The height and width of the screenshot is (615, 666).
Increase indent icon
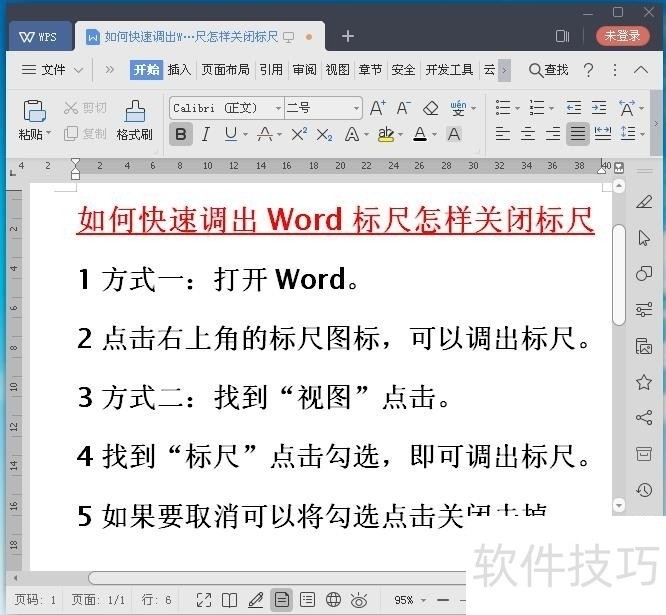(x=599, y=108)
